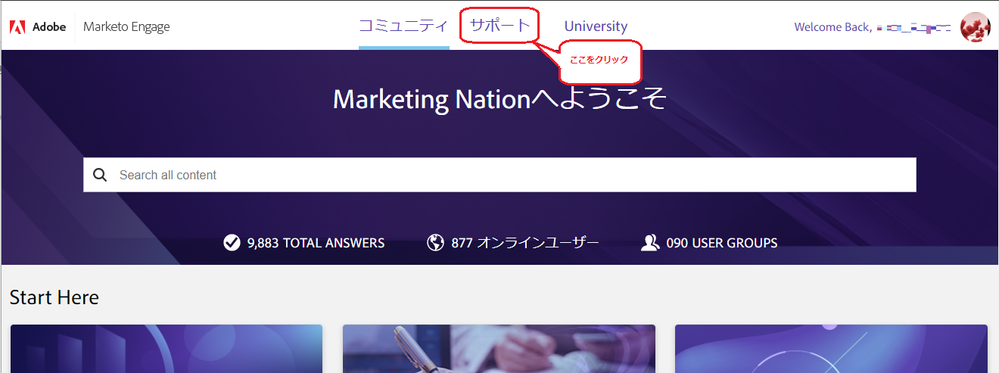999x373 pixels.
Task: Open the user avatar profile picture
Action: pos(975,27)
